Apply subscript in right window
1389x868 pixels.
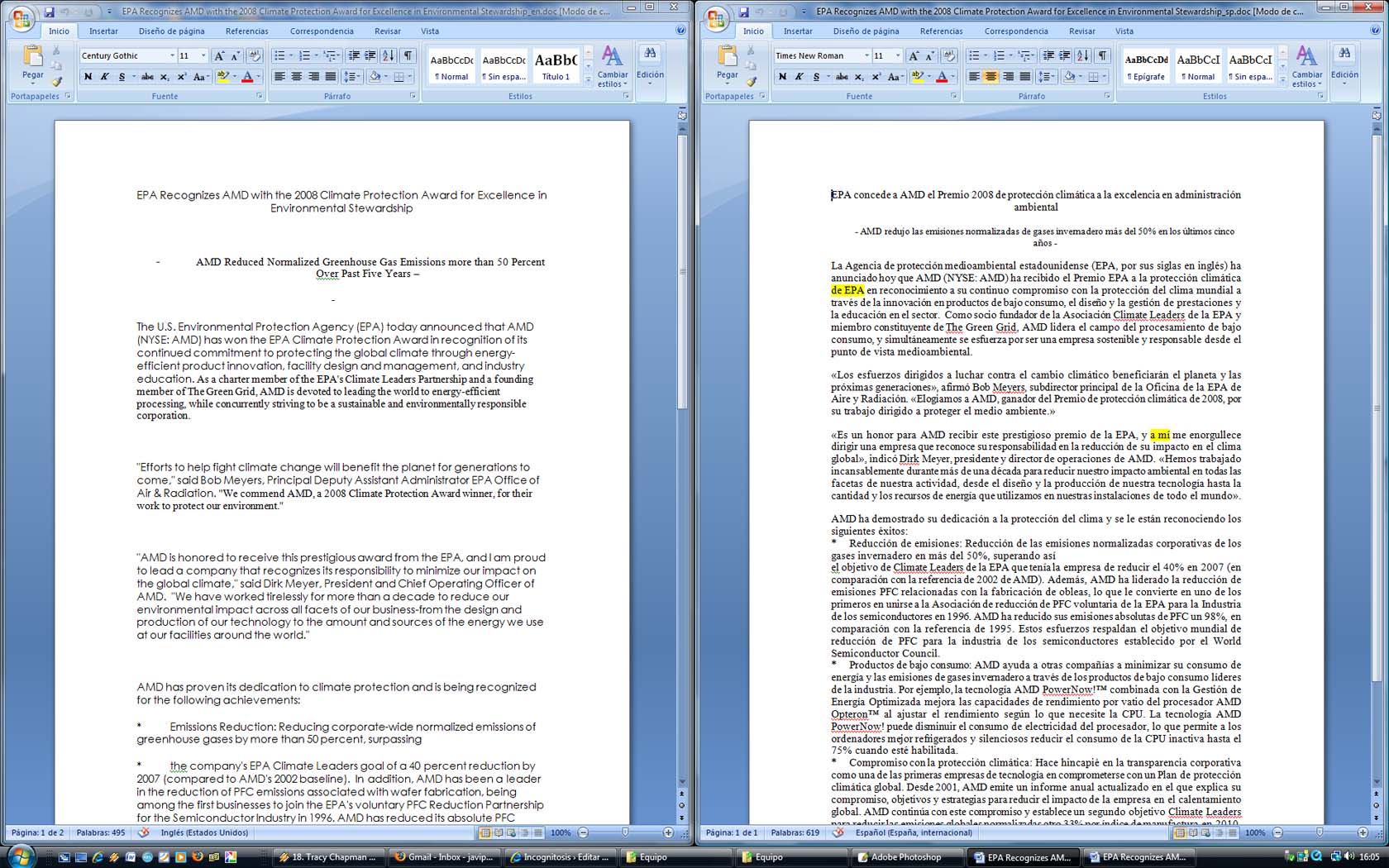tap(859, 77)
